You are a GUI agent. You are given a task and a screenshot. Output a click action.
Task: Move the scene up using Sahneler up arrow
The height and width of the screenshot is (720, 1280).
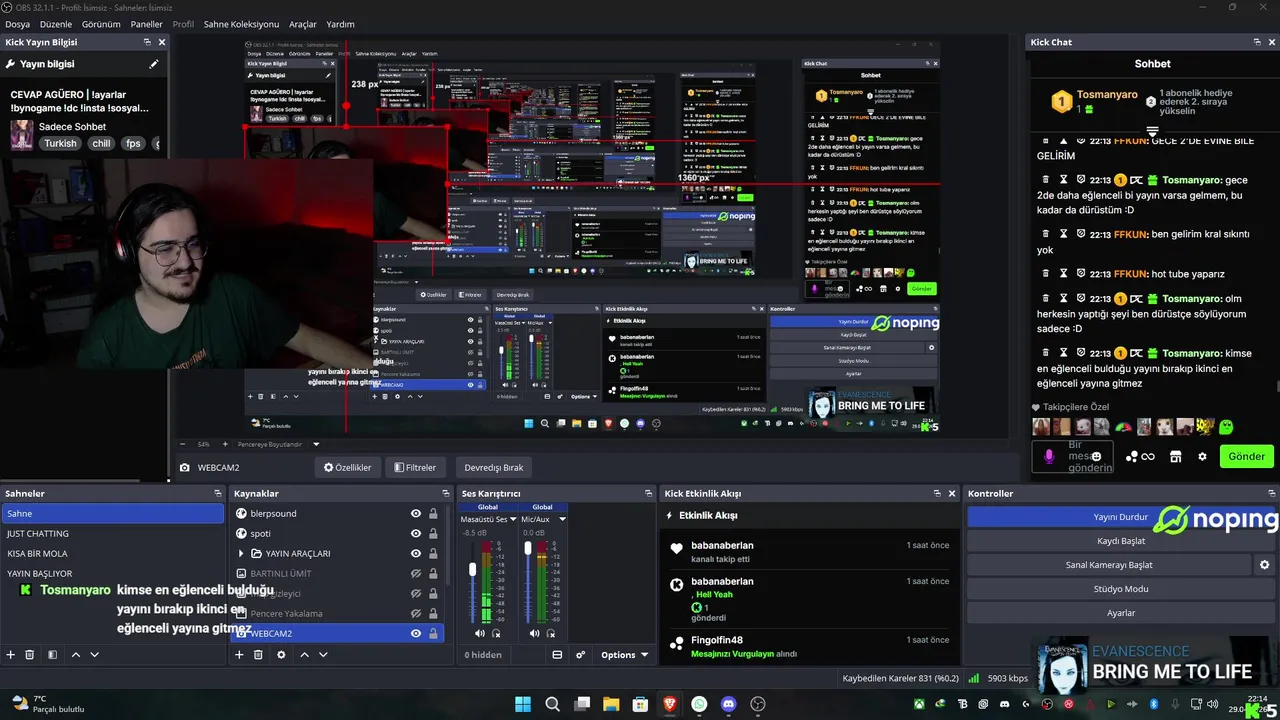coord(76,655)
